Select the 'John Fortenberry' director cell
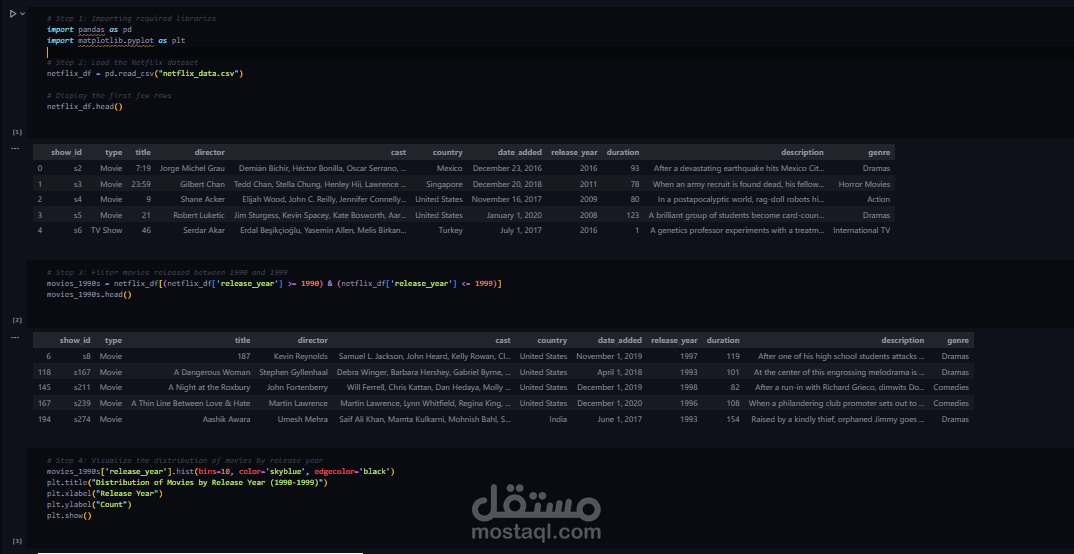Viewport: 1074px width, 554px height. pyautogui.click(x=297, y=388)
